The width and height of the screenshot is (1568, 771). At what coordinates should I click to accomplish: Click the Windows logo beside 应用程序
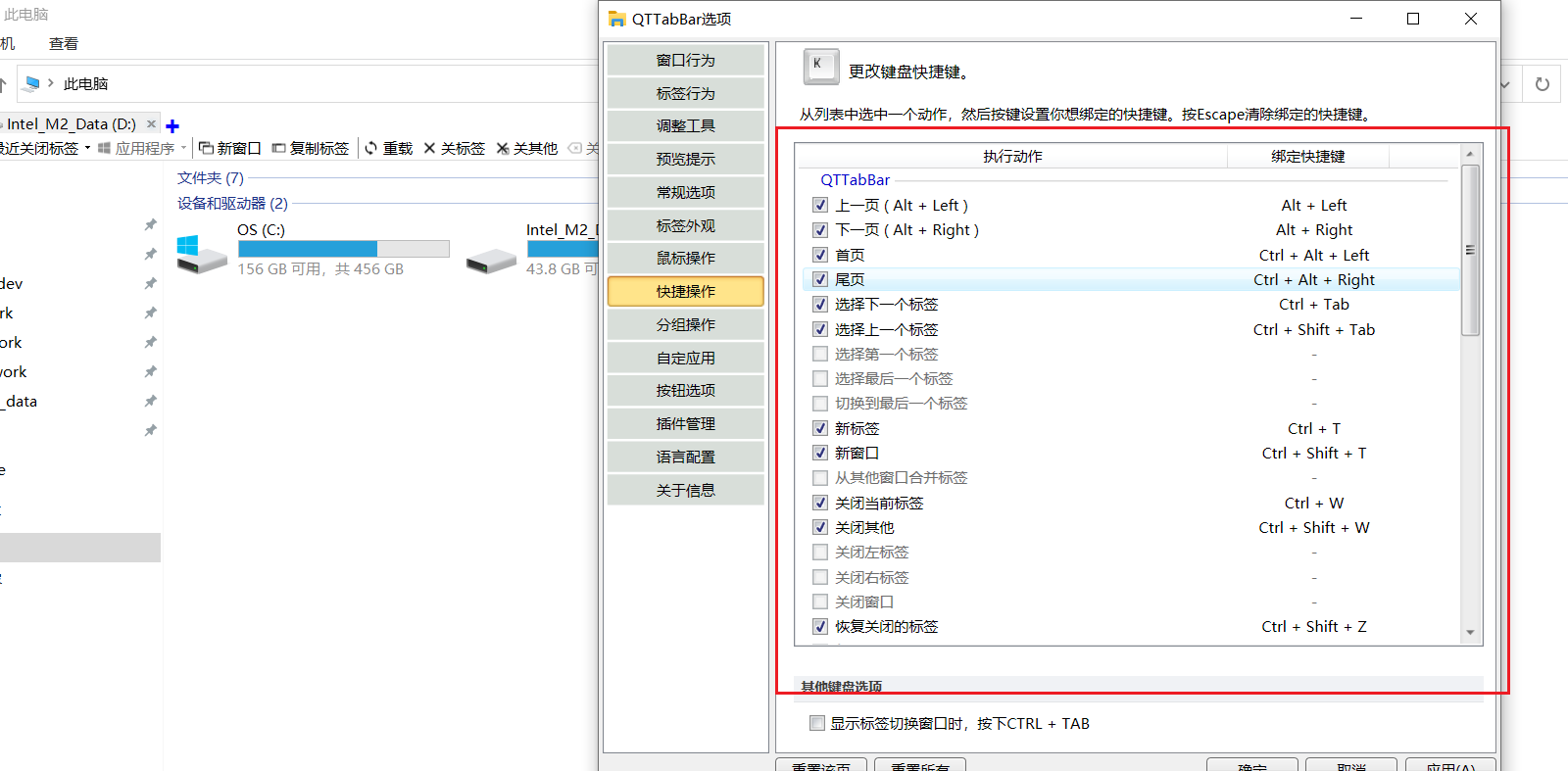pyautogui.click(x=104, y=148)
